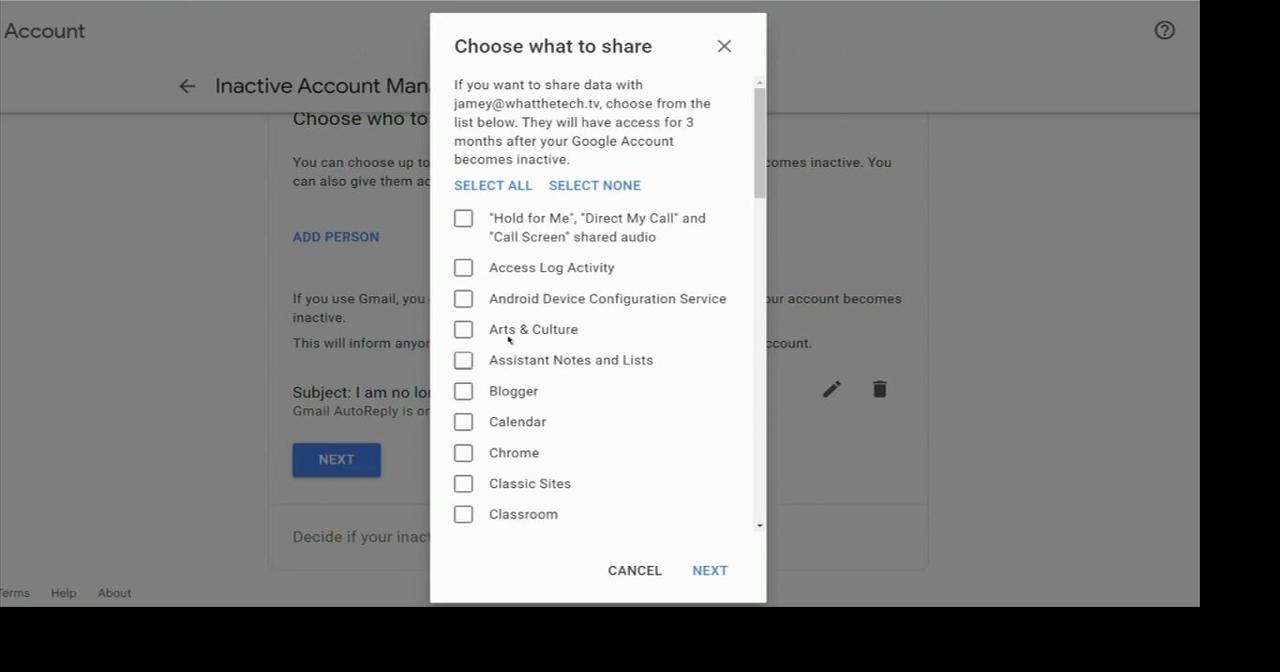Check Android Device Configuration Service box
The width and height of the screenshot is (1280, 672).
pyautogui.click(x=463, y=299)
